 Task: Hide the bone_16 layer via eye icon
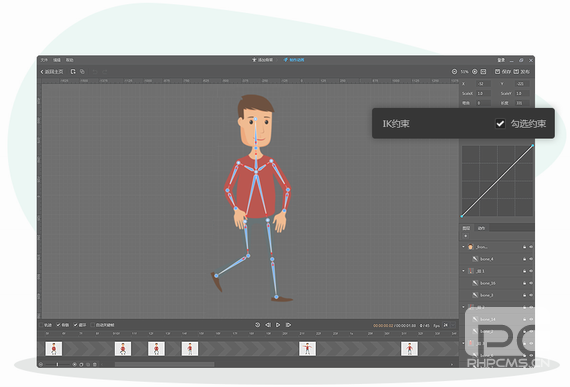point(531,283)
